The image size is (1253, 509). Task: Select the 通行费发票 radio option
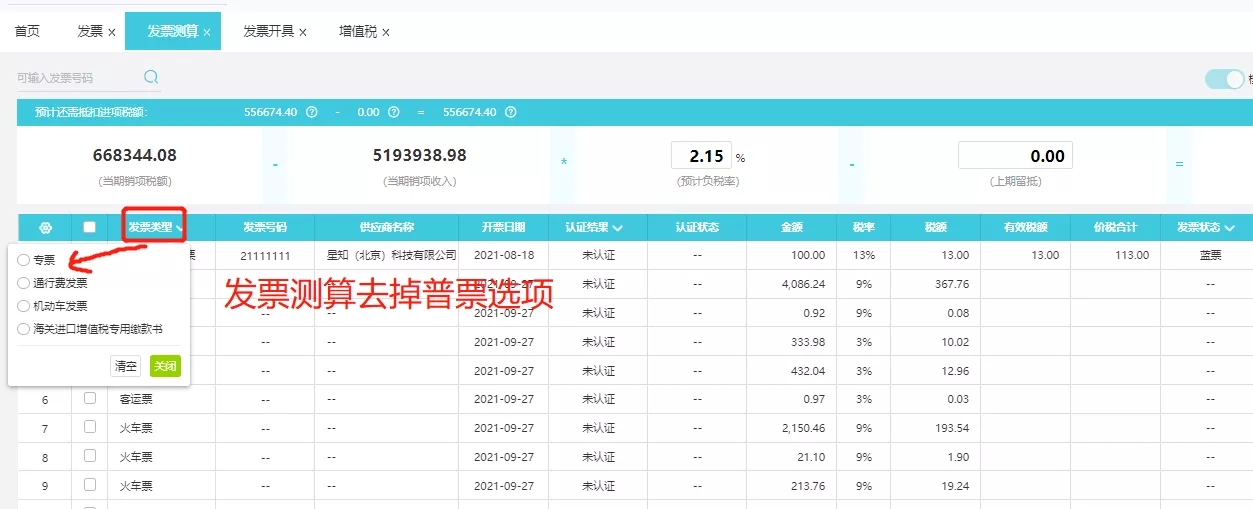pyautogui.click(x=24, y=283)
